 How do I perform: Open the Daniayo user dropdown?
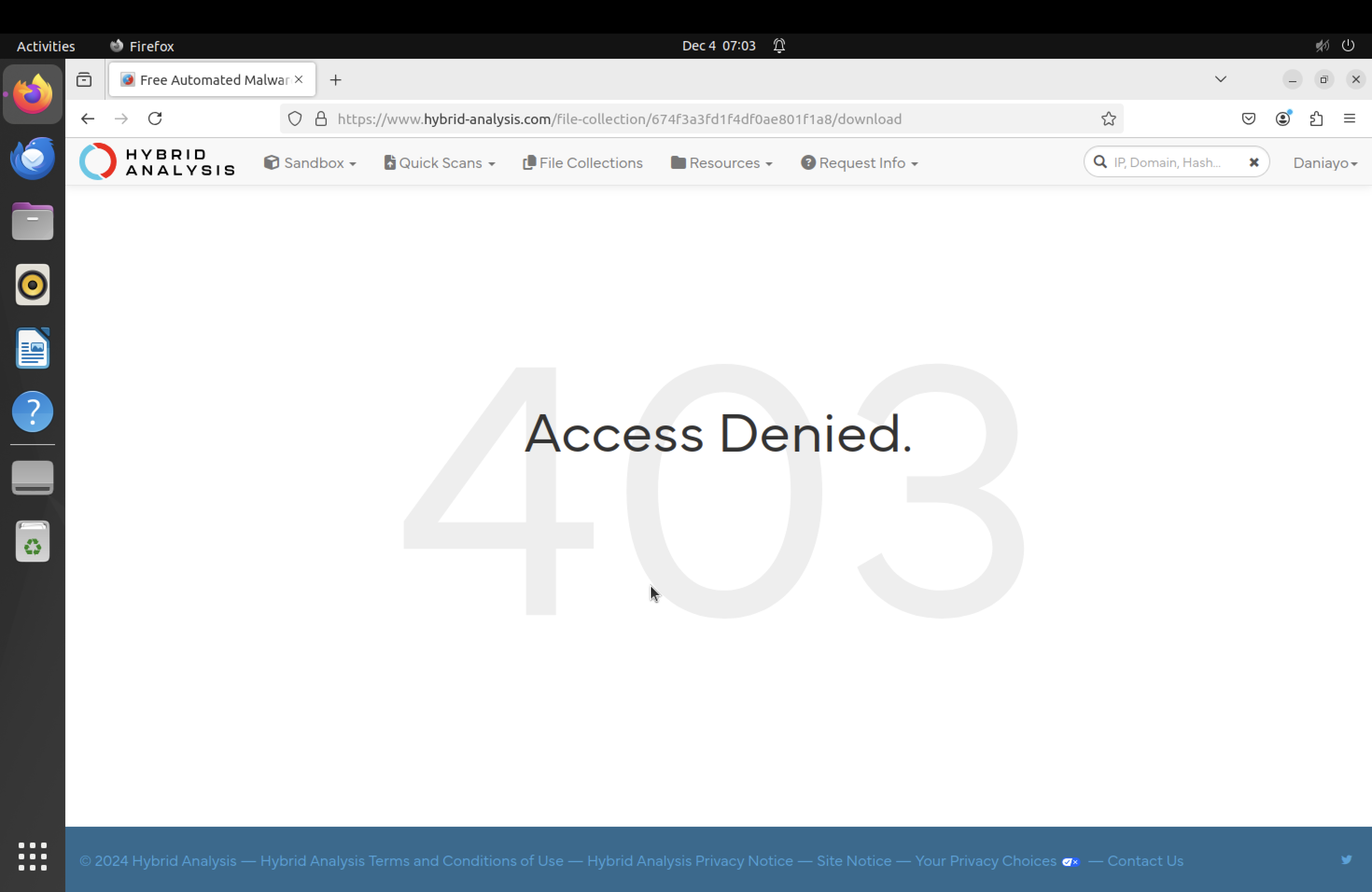pyautogui.click(x=1324, y=163)
